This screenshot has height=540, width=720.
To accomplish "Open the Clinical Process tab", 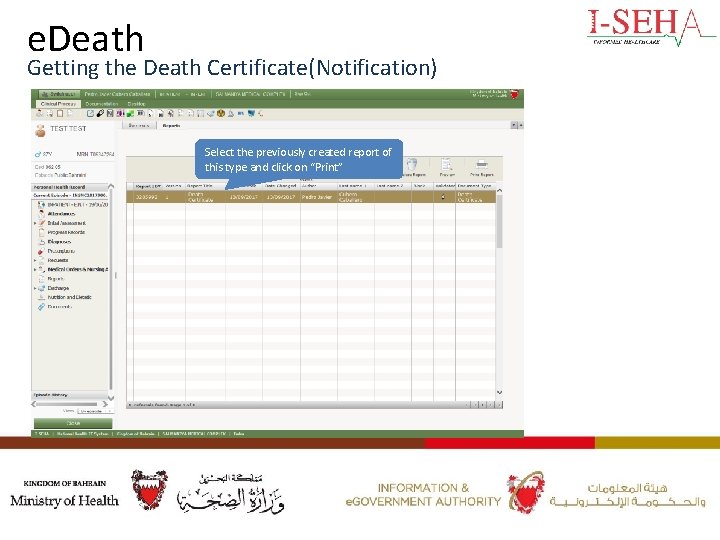I will (58, 104).
